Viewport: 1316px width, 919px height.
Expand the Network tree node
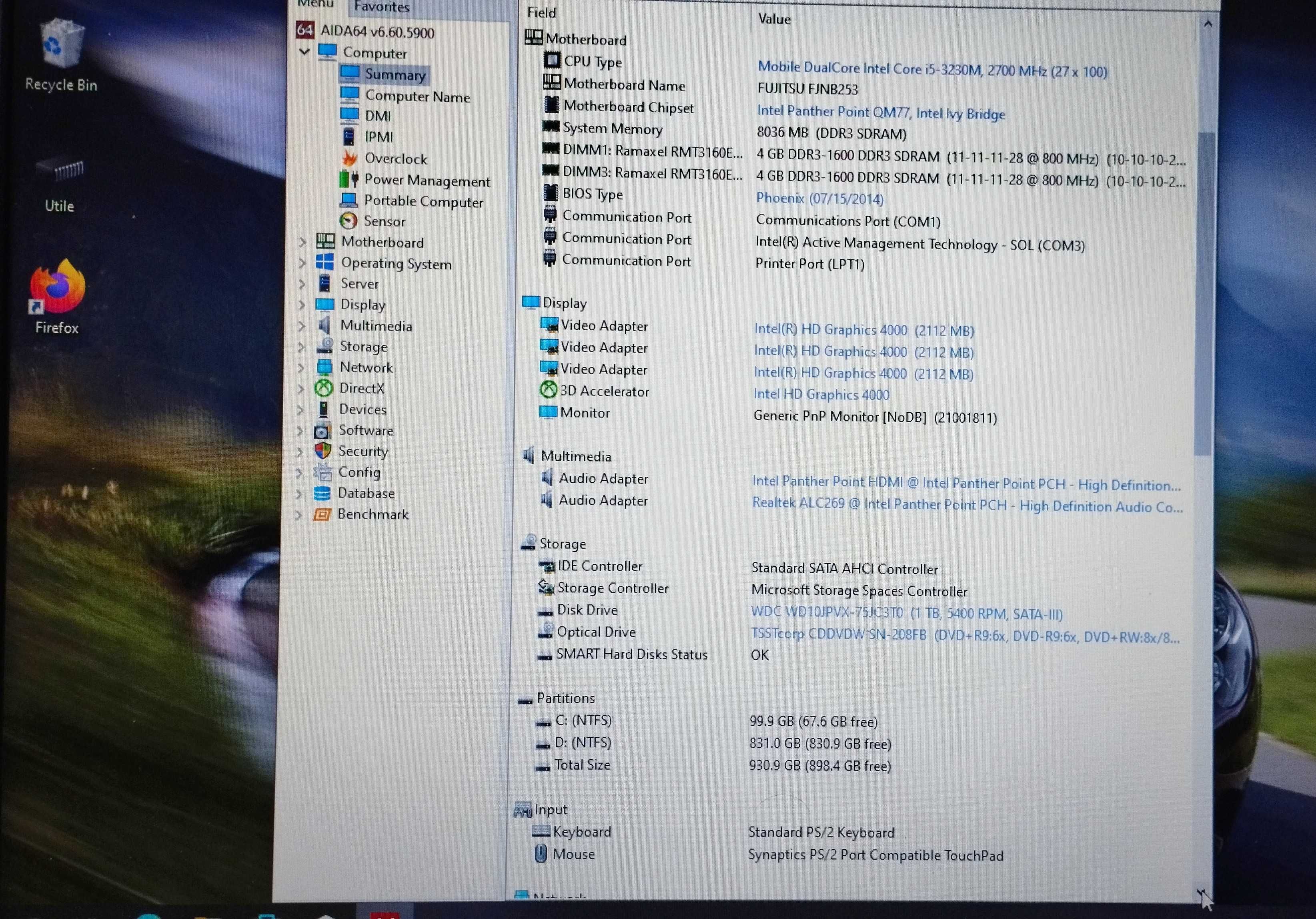(300, 367)
